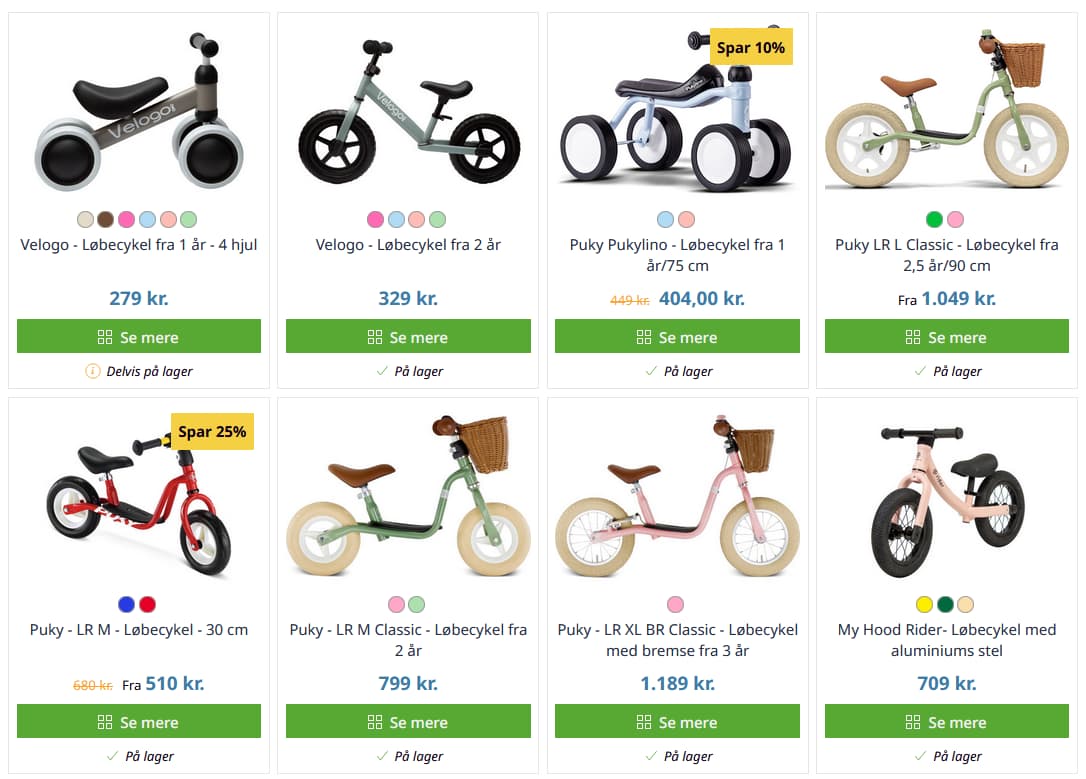
Task: Choose the blue swatch for Puky LR M
Action: click(127, 604)
